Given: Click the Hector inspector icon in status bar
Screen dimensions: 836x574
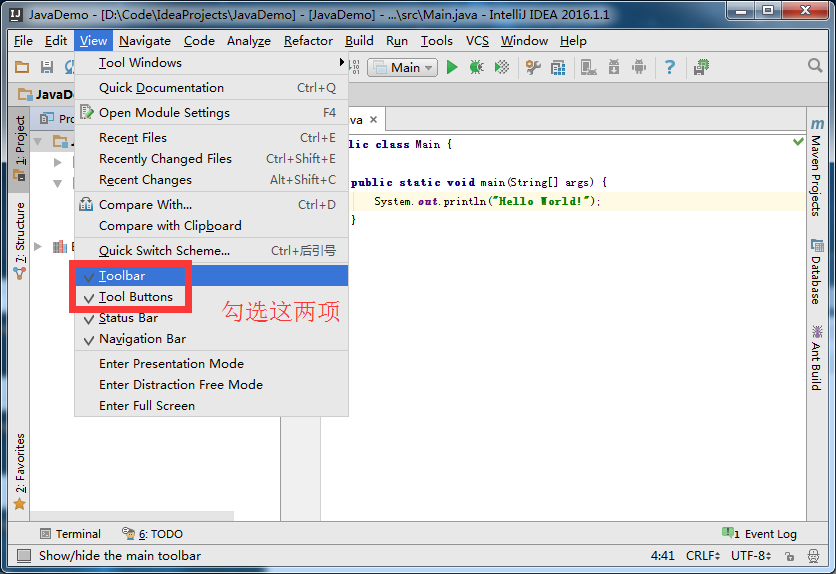Looking at the screenshot, I should click(x=813, y=556).
